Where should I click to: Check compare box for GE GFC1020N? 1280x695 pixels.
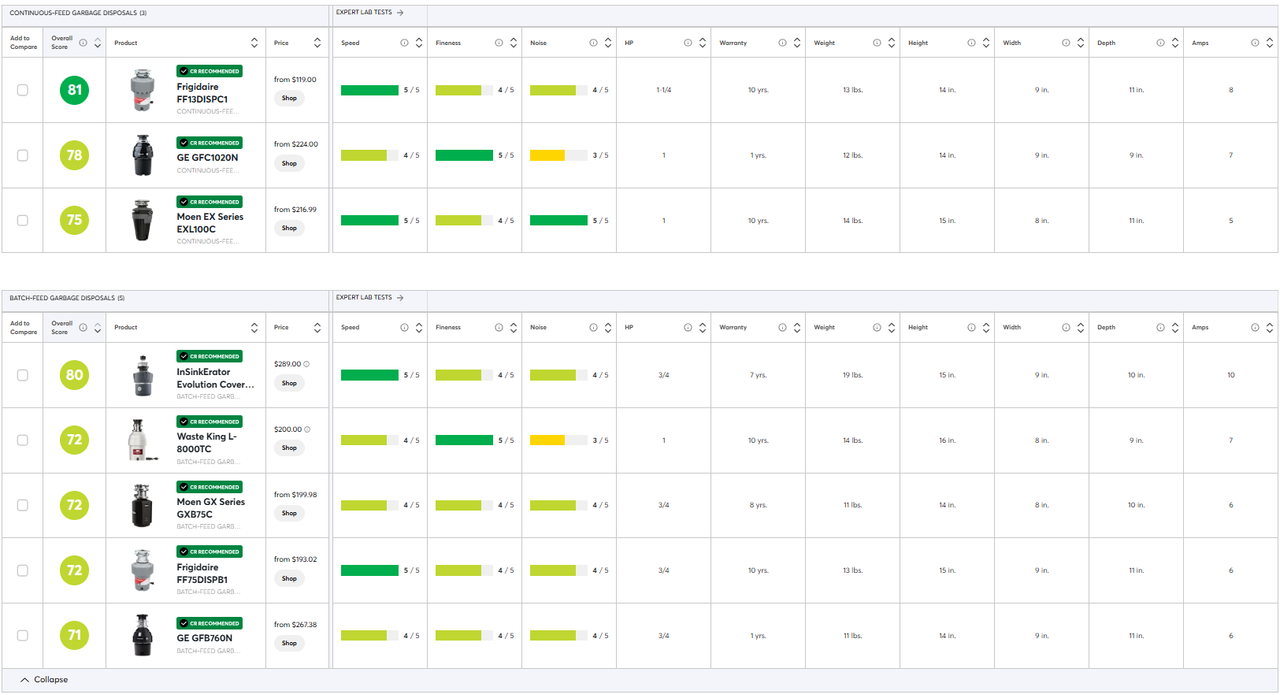pyautogui.click(x=22, y=155)
